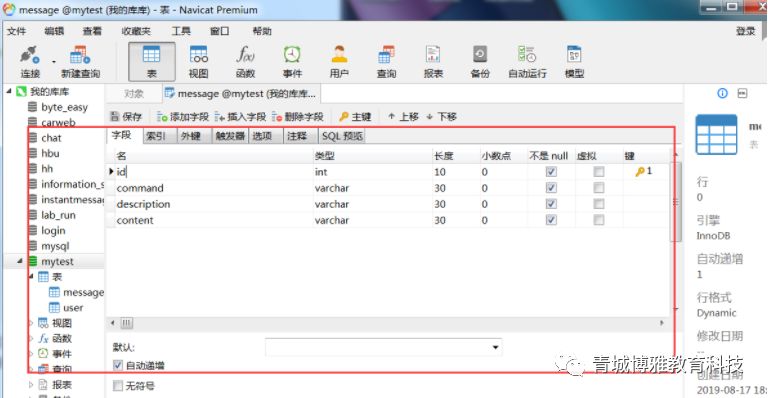
Task: Toggle Not Null checkbox for description field
Action: (x=551, y=204)
